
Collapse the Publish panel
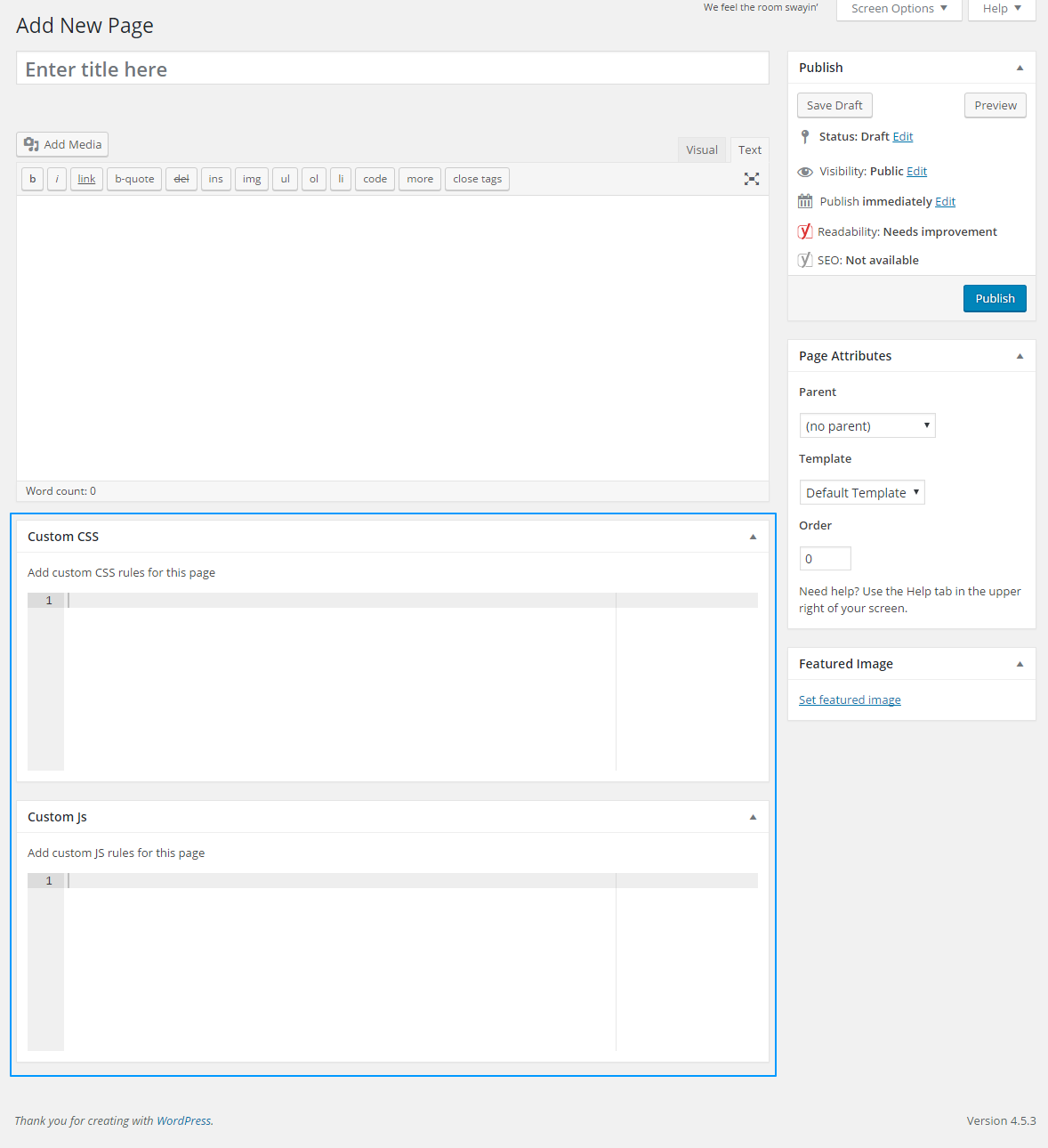[1020, 68]
